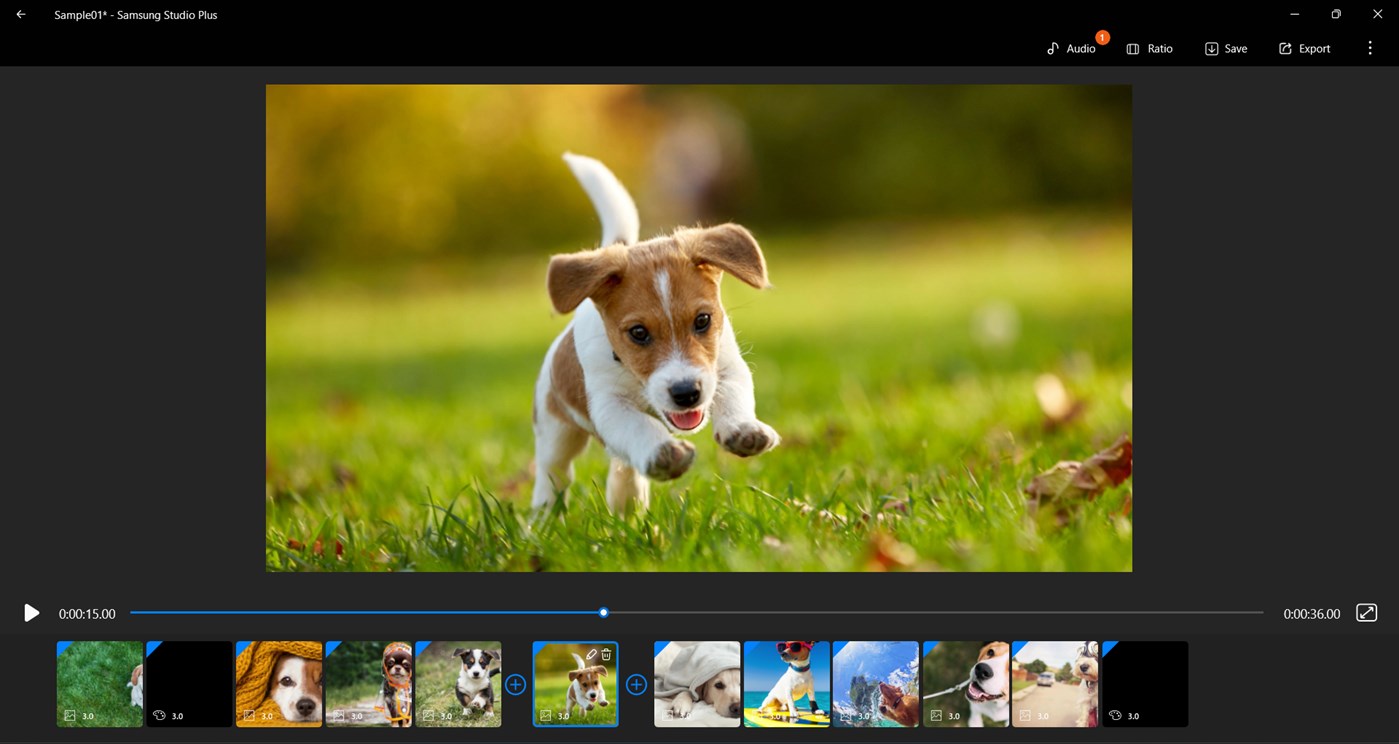Screen dimensions: 1399x744
Task: Go back using the arrow at top left
Action: tap(20, 14)
